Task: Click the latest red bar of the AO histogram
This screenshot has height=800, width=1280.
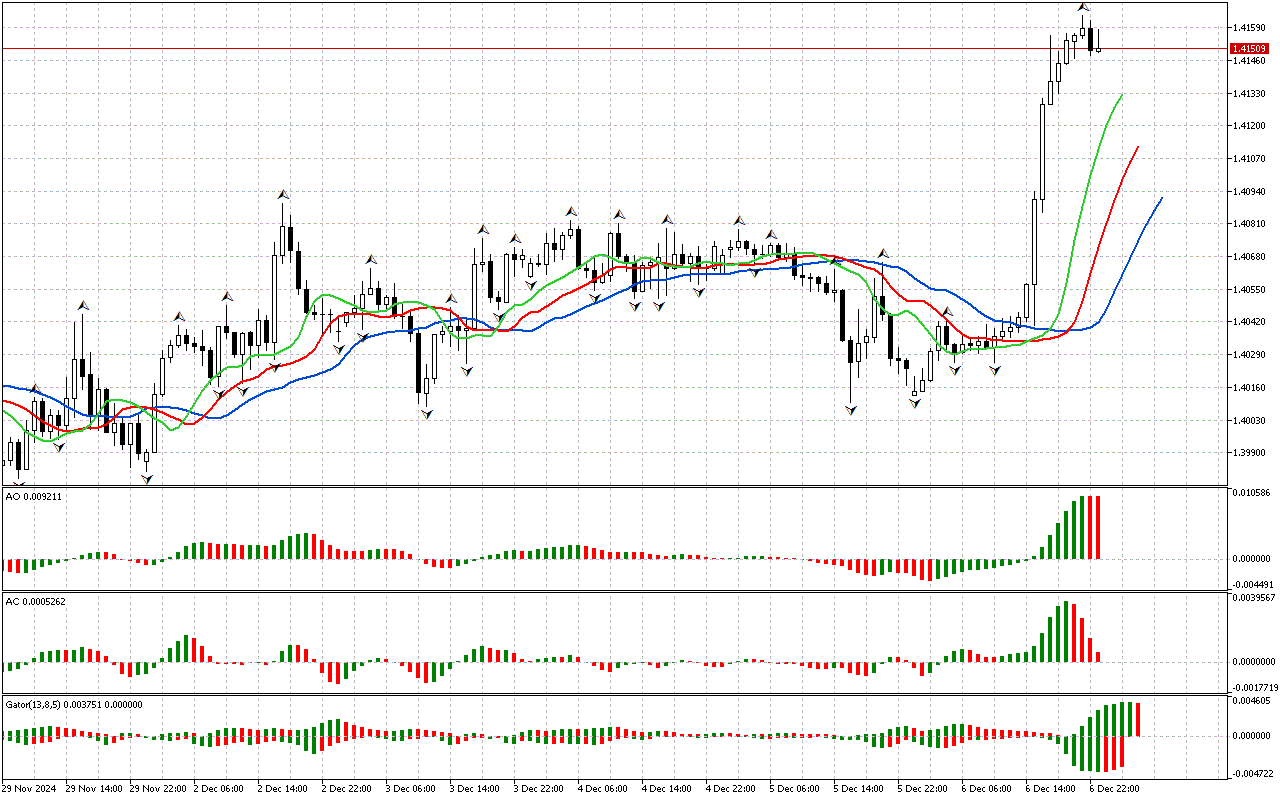Action: click(x=1098, y=528)
